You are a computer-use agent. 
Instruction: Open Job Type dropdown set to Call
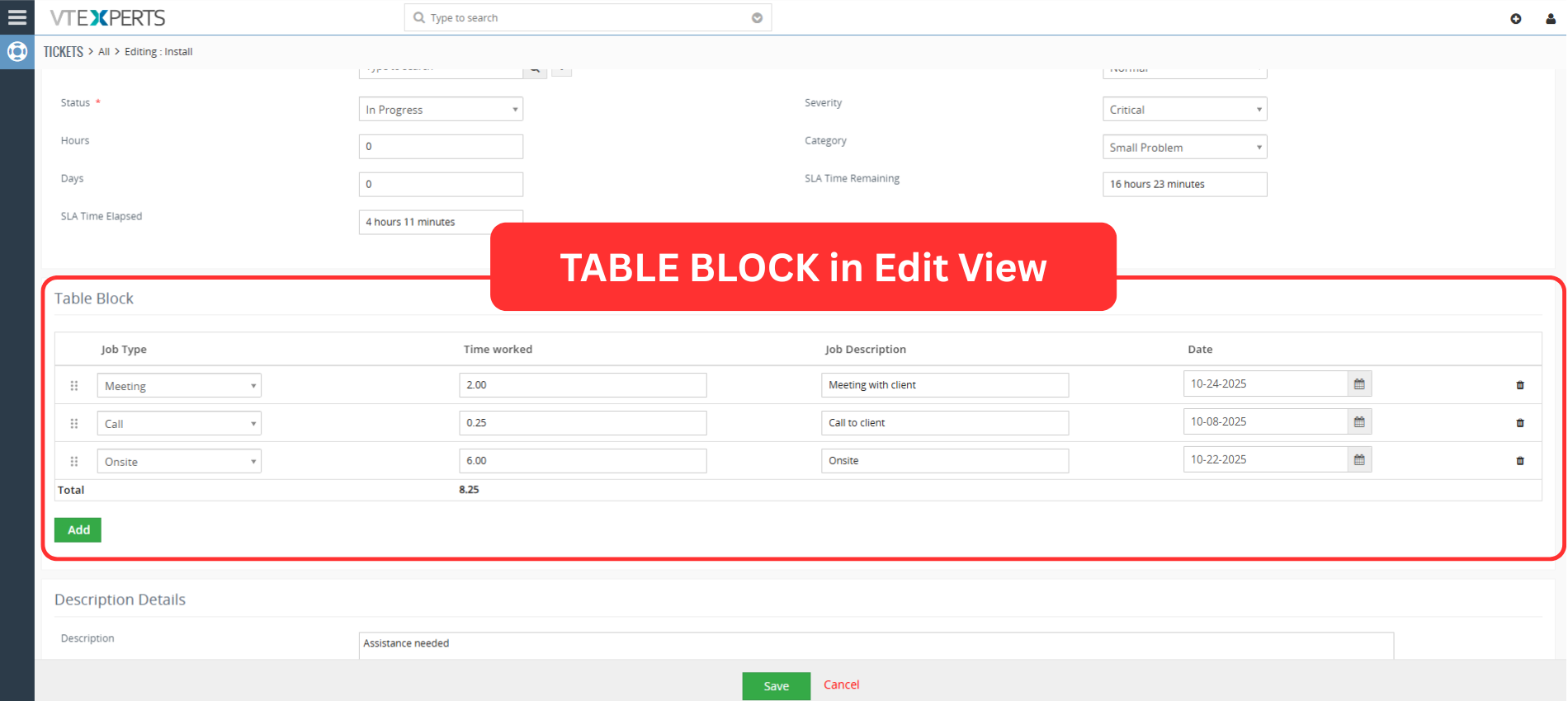click(179, 424)
